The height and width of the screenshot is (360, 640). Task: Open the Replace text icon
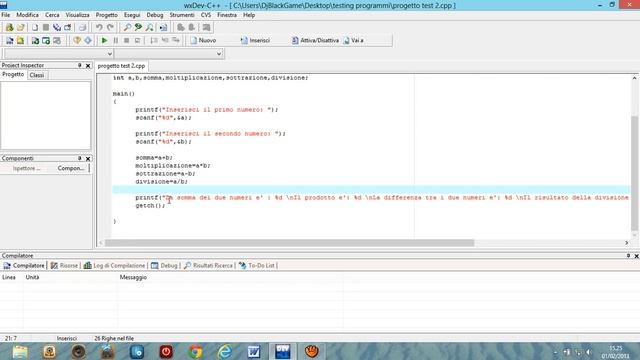(138, 27)
